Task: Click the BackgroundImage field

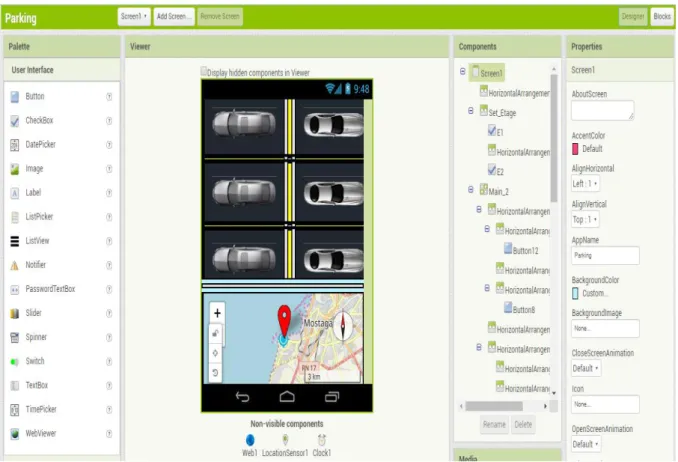Action: click(x=605, y=328)
